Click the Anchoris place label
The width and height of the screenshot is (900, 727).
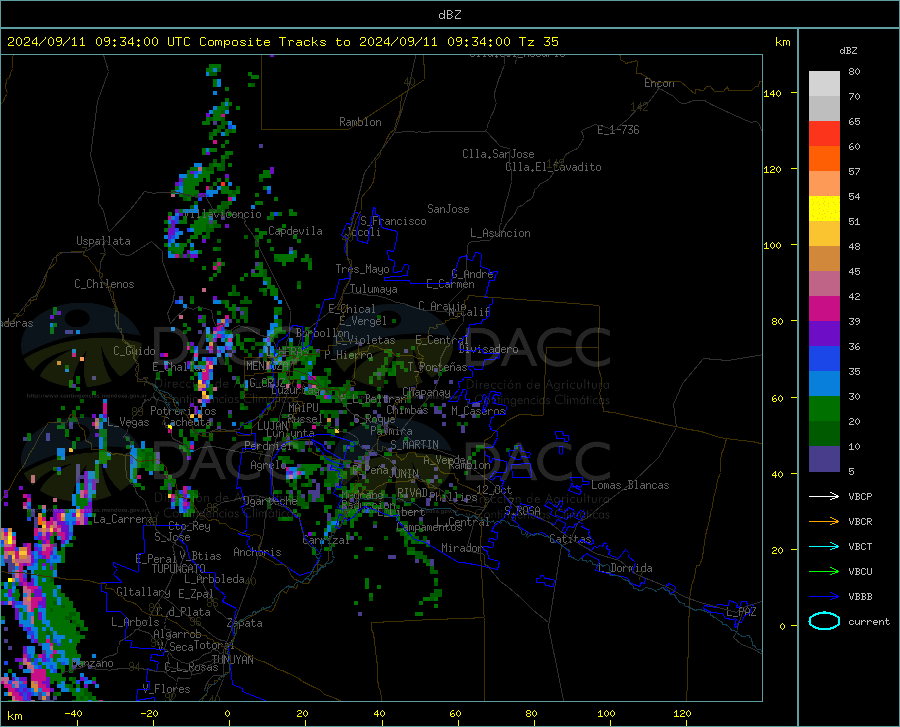pyautogui.click(x=257, y=552)
